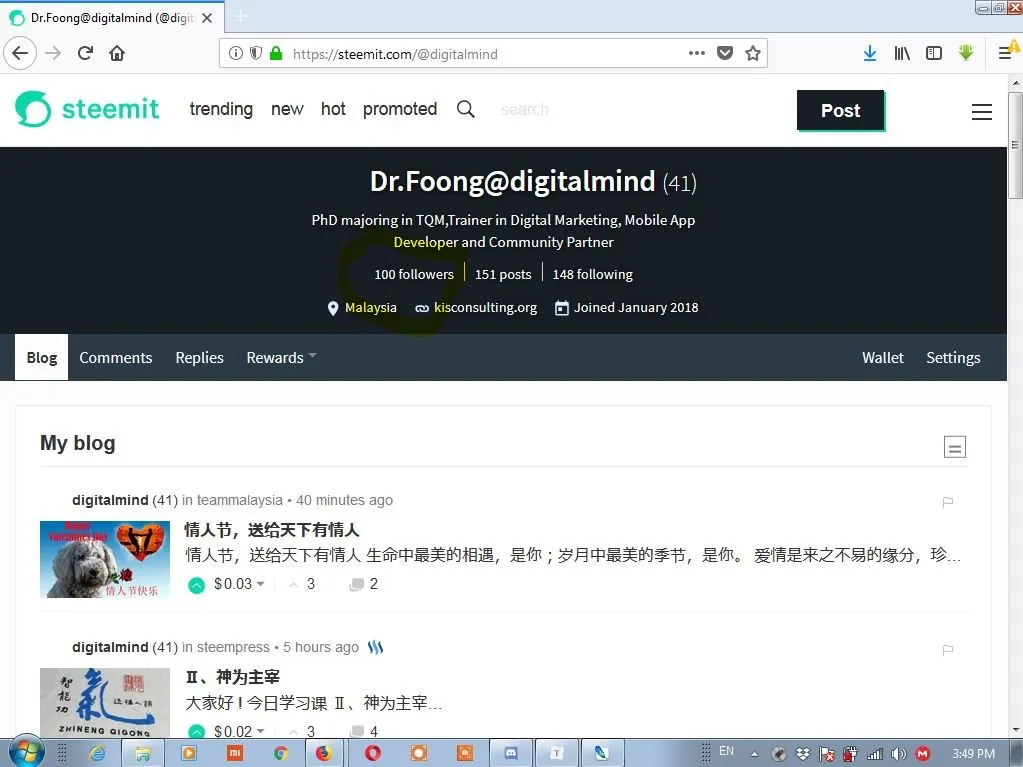
Task: Open Google Chrome from the taskbar
Action: pos(281,753)
